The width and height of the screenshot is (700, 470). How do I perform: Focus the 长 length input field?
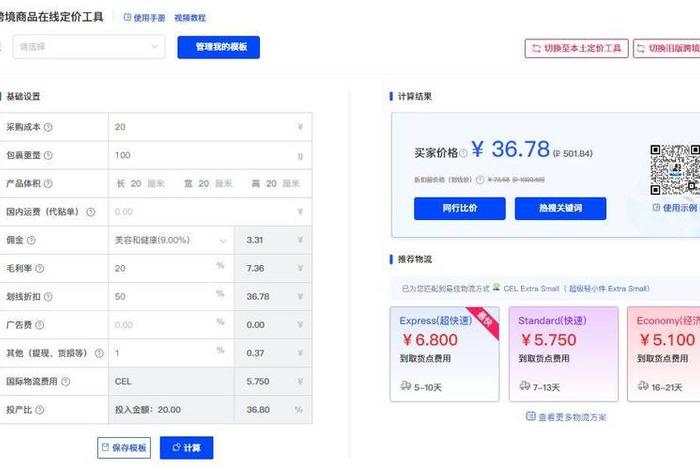pos(136,183)
